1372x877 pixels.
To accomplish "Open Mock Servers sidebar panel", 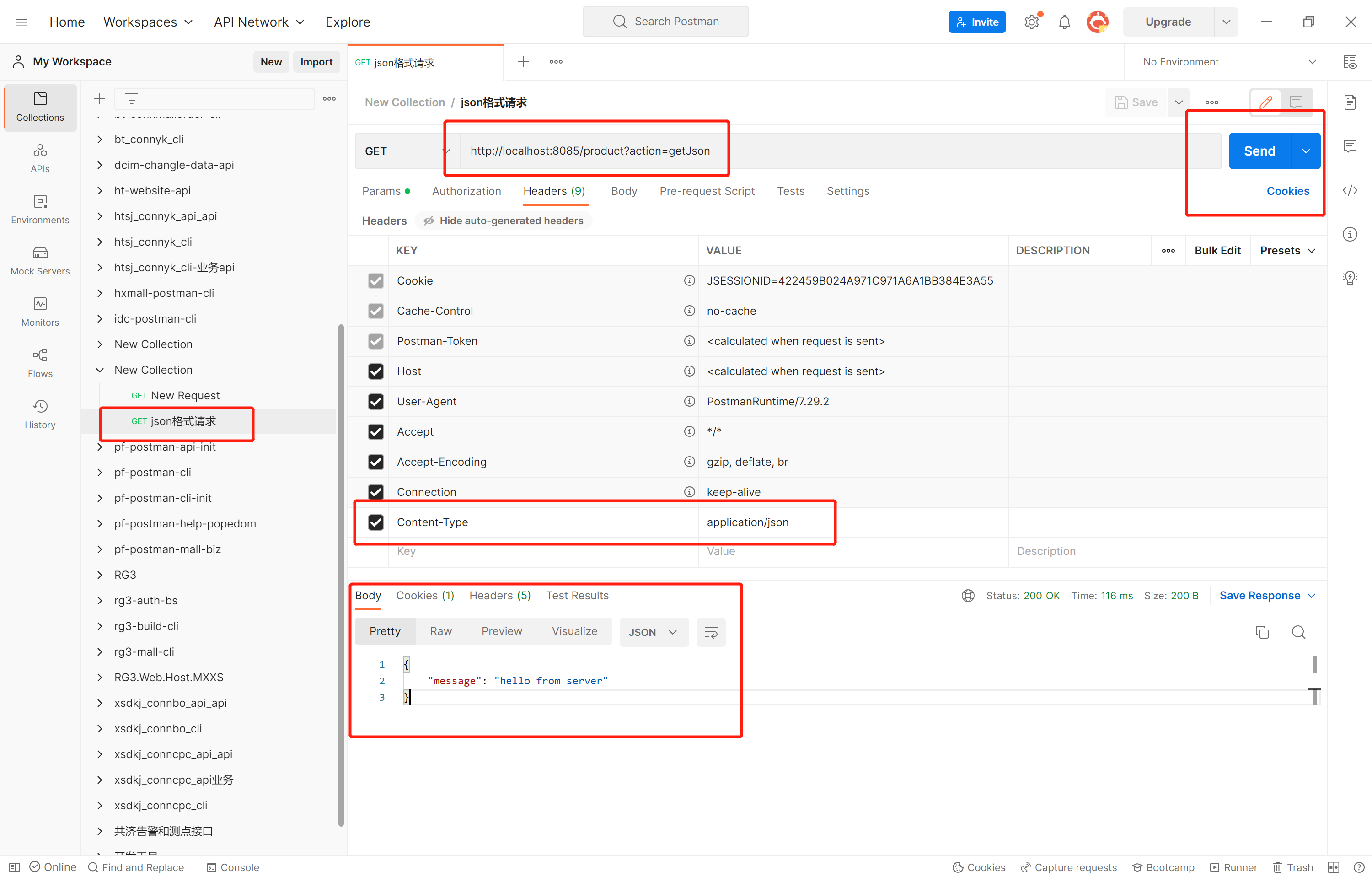I will click(x=40, y=260).
